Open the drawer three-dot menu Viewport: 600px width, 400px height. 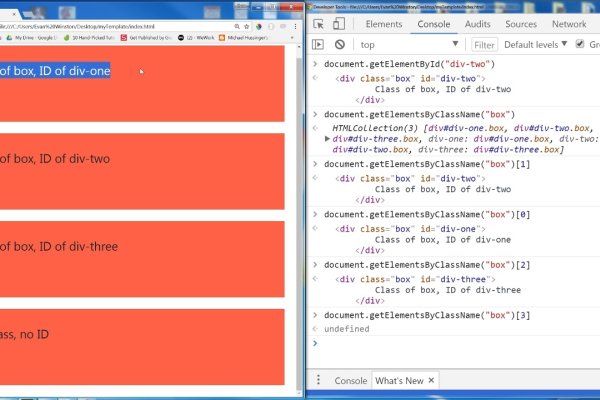[318, 381]
